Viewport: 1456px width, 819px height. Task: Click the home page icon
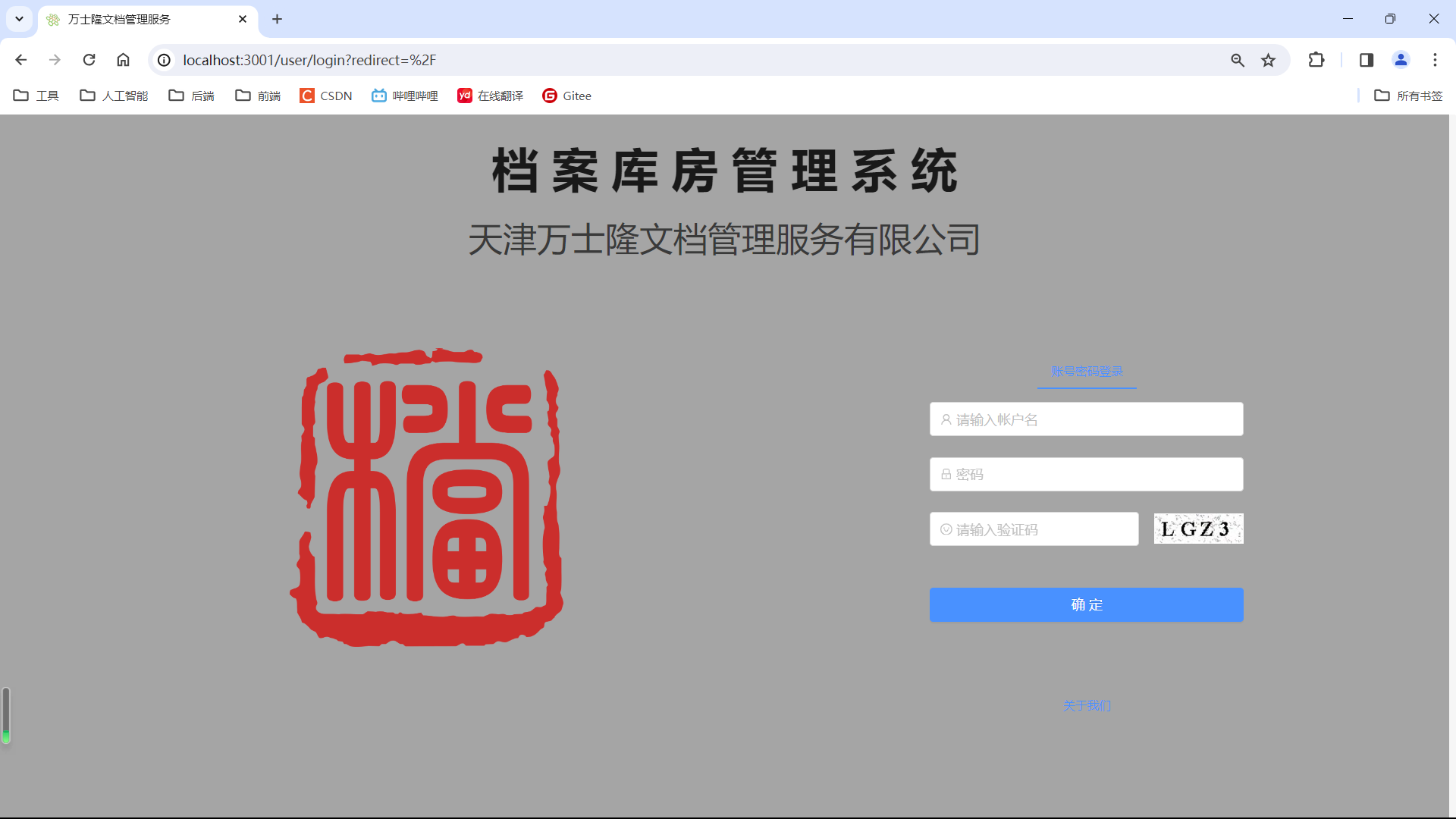(123, 60)
